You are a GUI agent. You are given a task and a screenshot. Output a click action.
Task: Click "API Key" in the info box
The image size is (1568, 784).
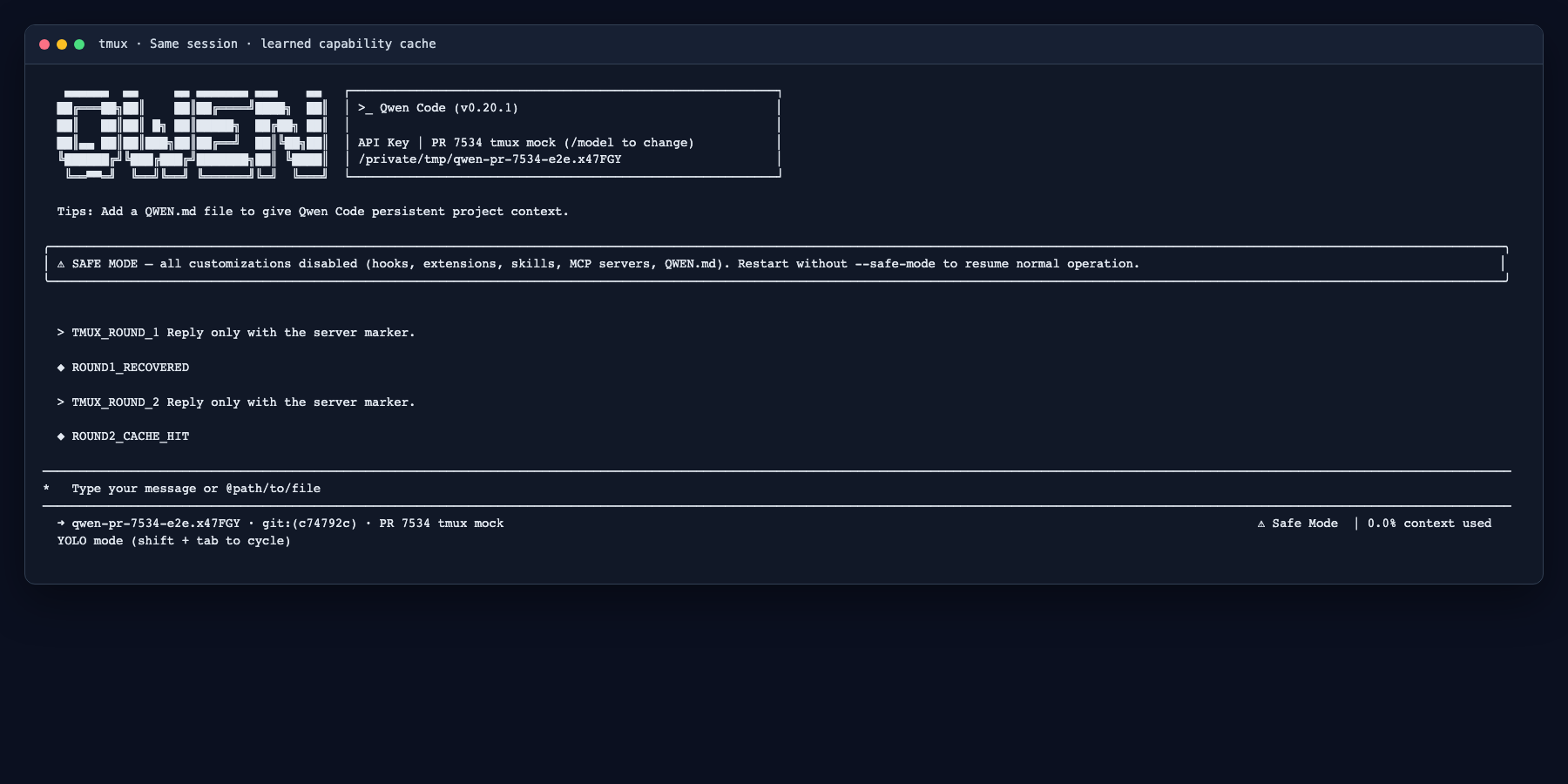[383, 143]
